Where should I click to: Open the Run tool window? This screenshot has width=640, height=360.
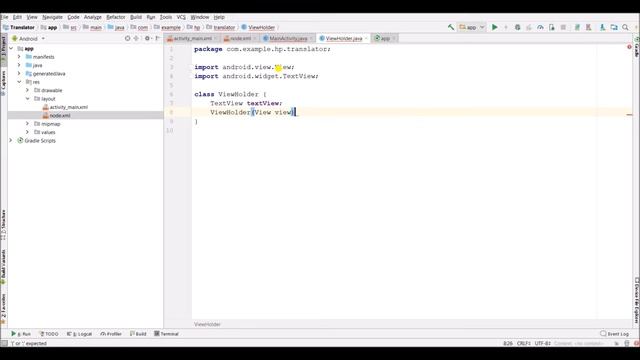tap(21, 334)
